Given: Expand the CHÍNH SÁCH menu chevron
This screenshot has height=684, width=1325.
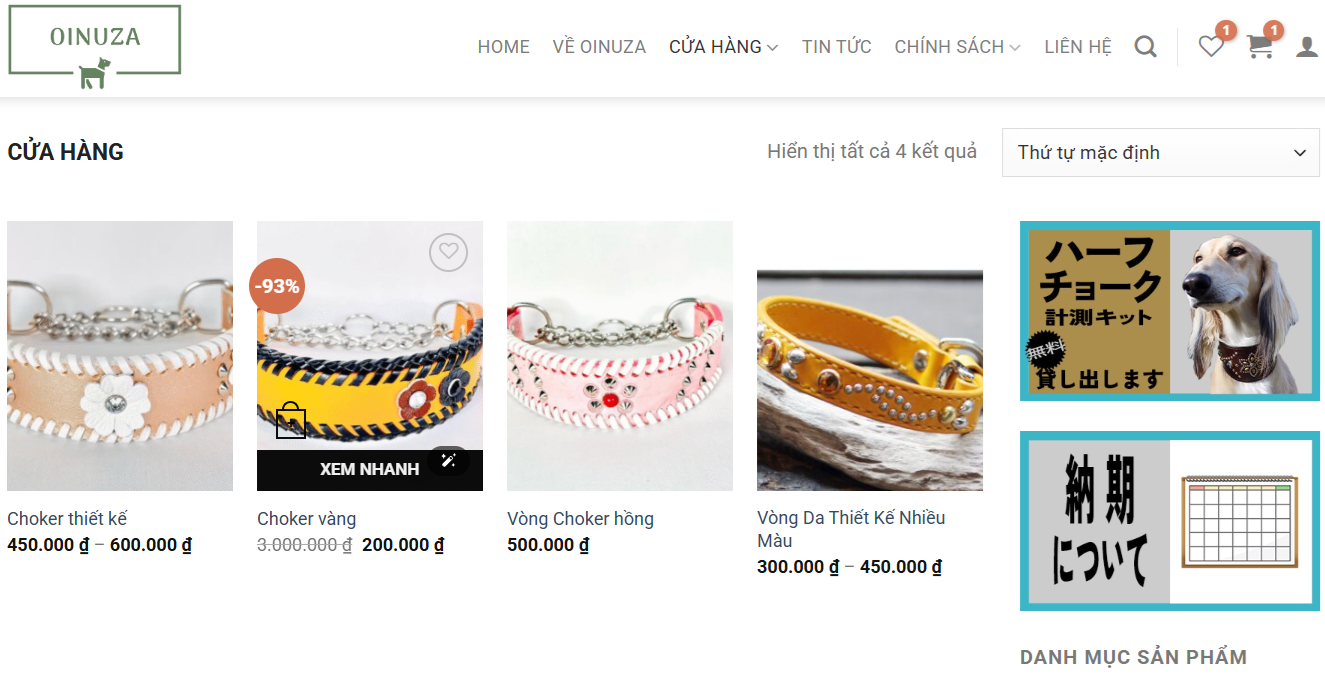Looking at the screenshot, I should [x=1015, y=48].
